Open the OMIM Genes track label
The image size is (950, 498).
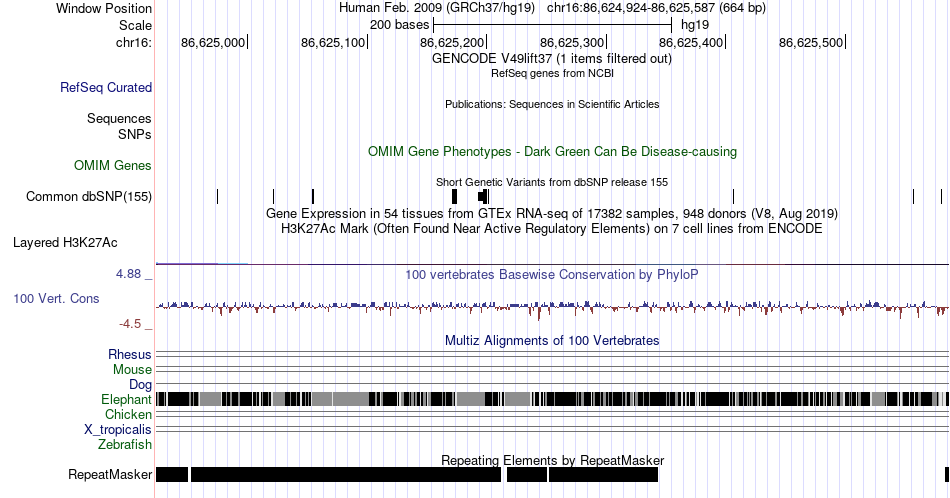pyautogui.click(x=113, y=165)
